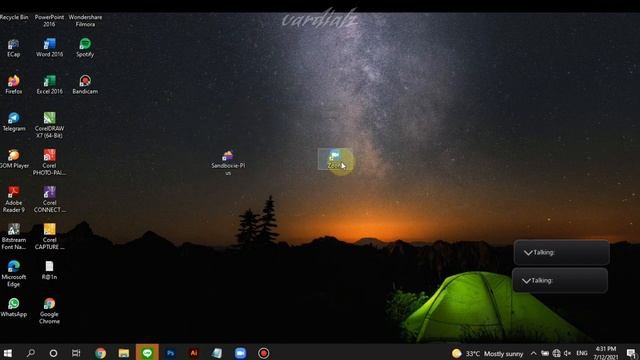
Task: Select the Wondershare Filmora desktop shortcut
Action: point(85,20)
